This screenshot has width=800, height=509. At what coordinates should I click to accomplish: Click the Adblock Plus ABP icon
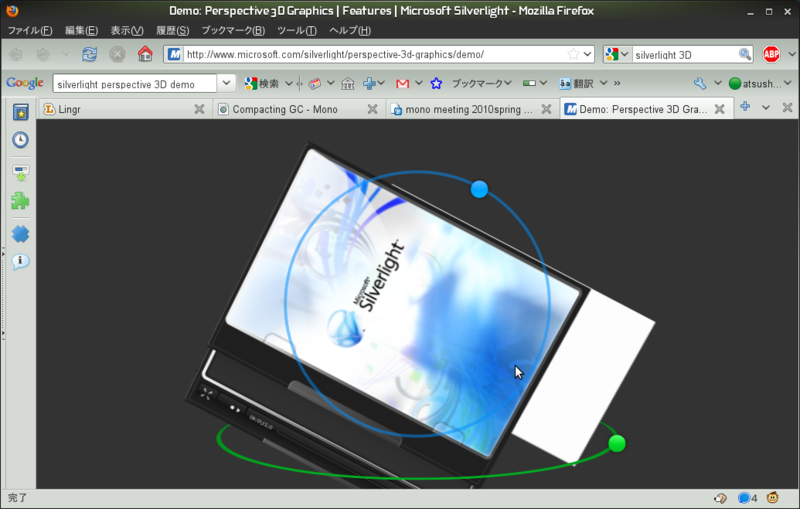771,54
